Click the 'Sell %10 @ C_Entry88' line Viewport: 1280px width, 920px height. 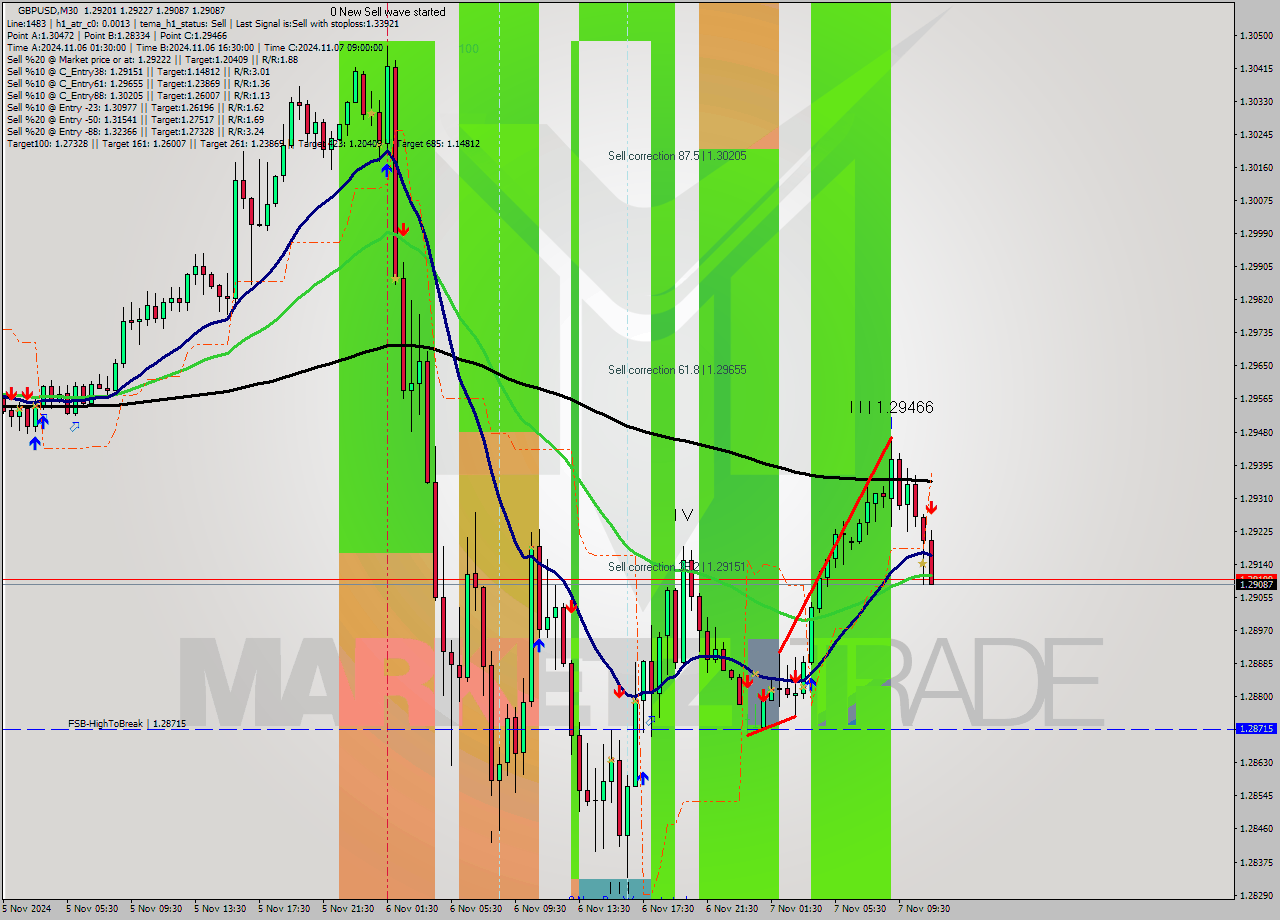tap(138, 95)
